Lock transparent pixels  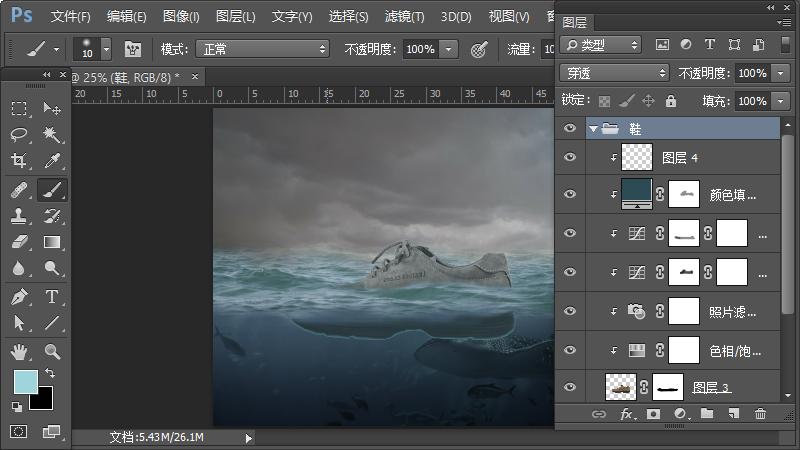605,101
